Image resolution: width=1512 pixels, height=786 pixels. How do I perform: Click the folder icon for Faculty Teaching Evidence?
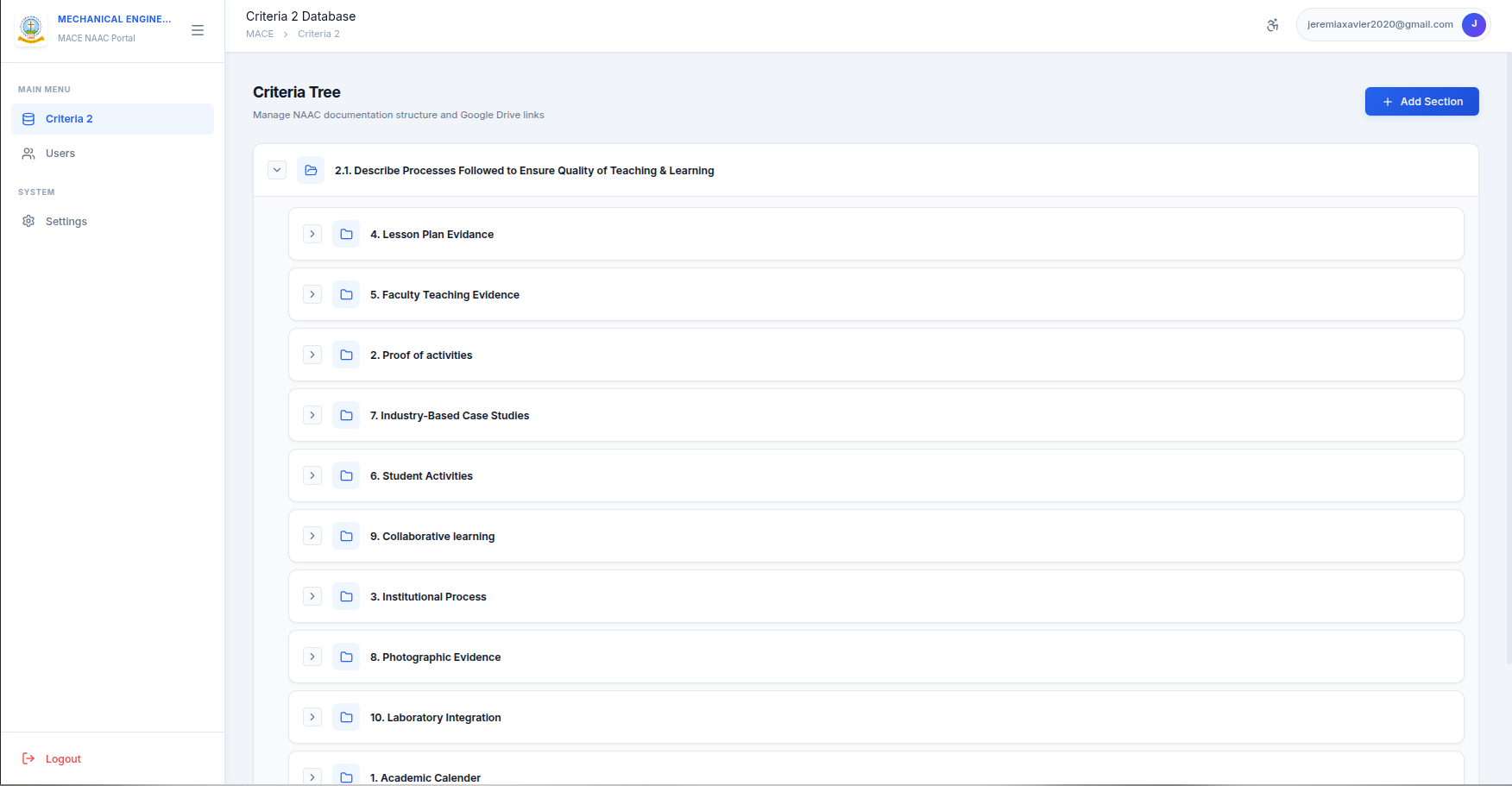[346, 294]
